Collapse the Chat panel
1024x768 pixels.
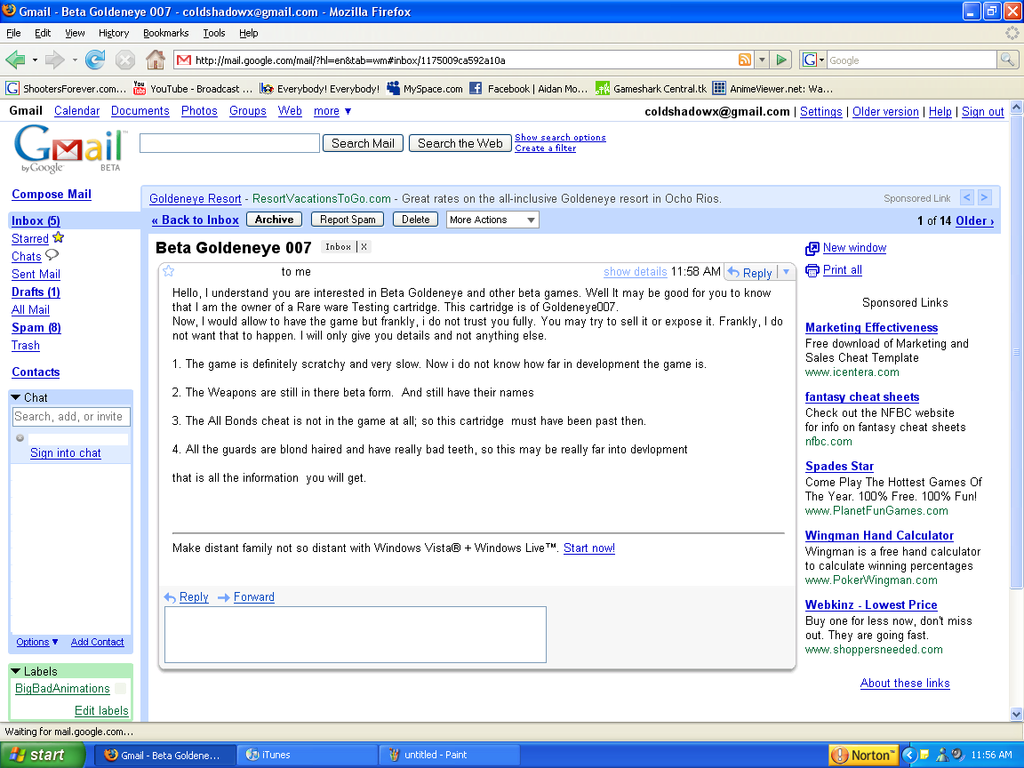(x=16, y=398)
